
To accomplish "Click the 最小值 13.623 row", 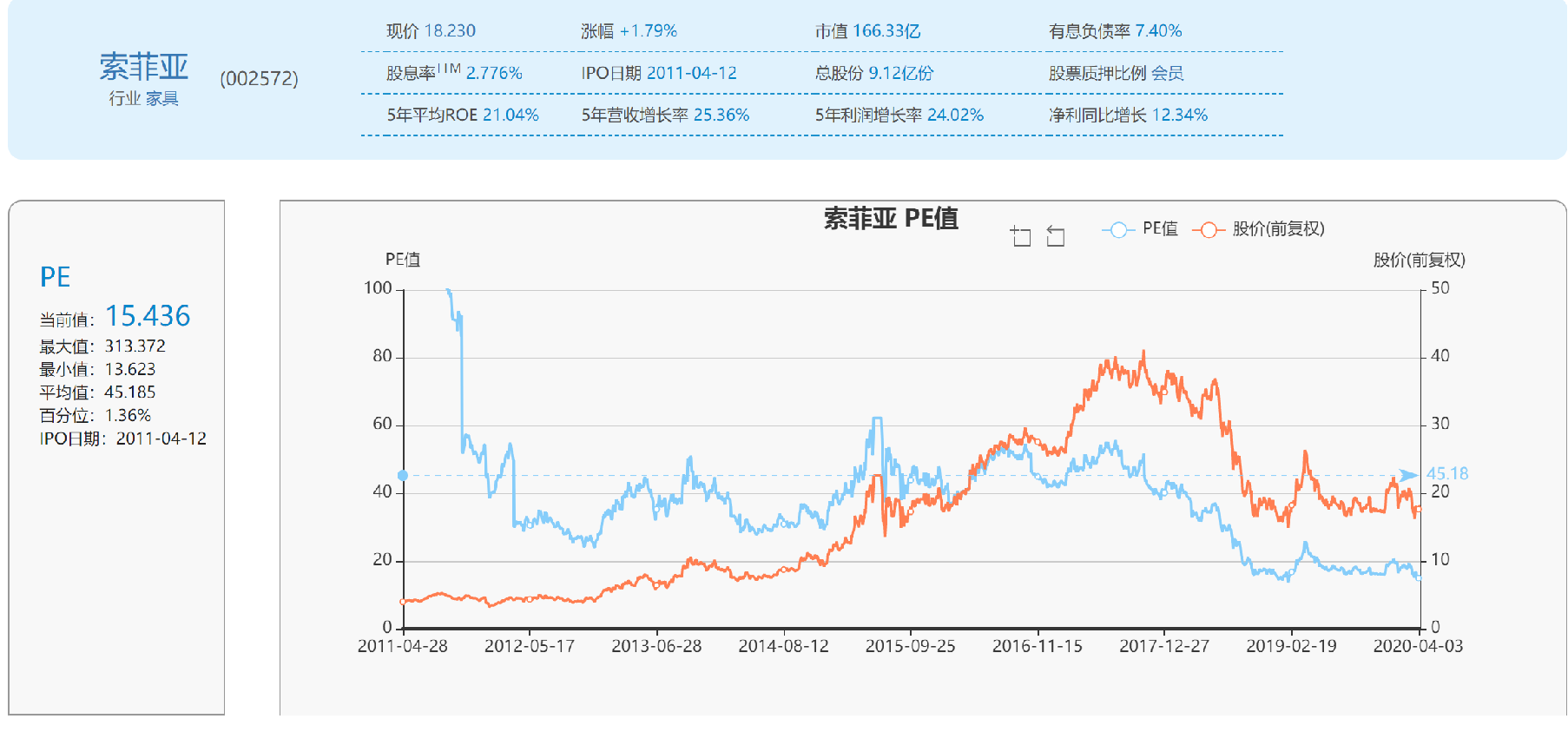I will pyautogui.click(x=97, y=370).
